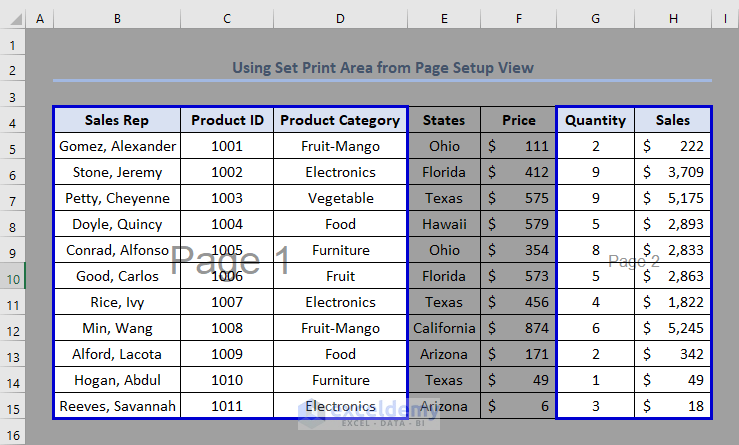Screen dimensions: 739x445
Task: Select column G header
Action: (x=595, y=18)
